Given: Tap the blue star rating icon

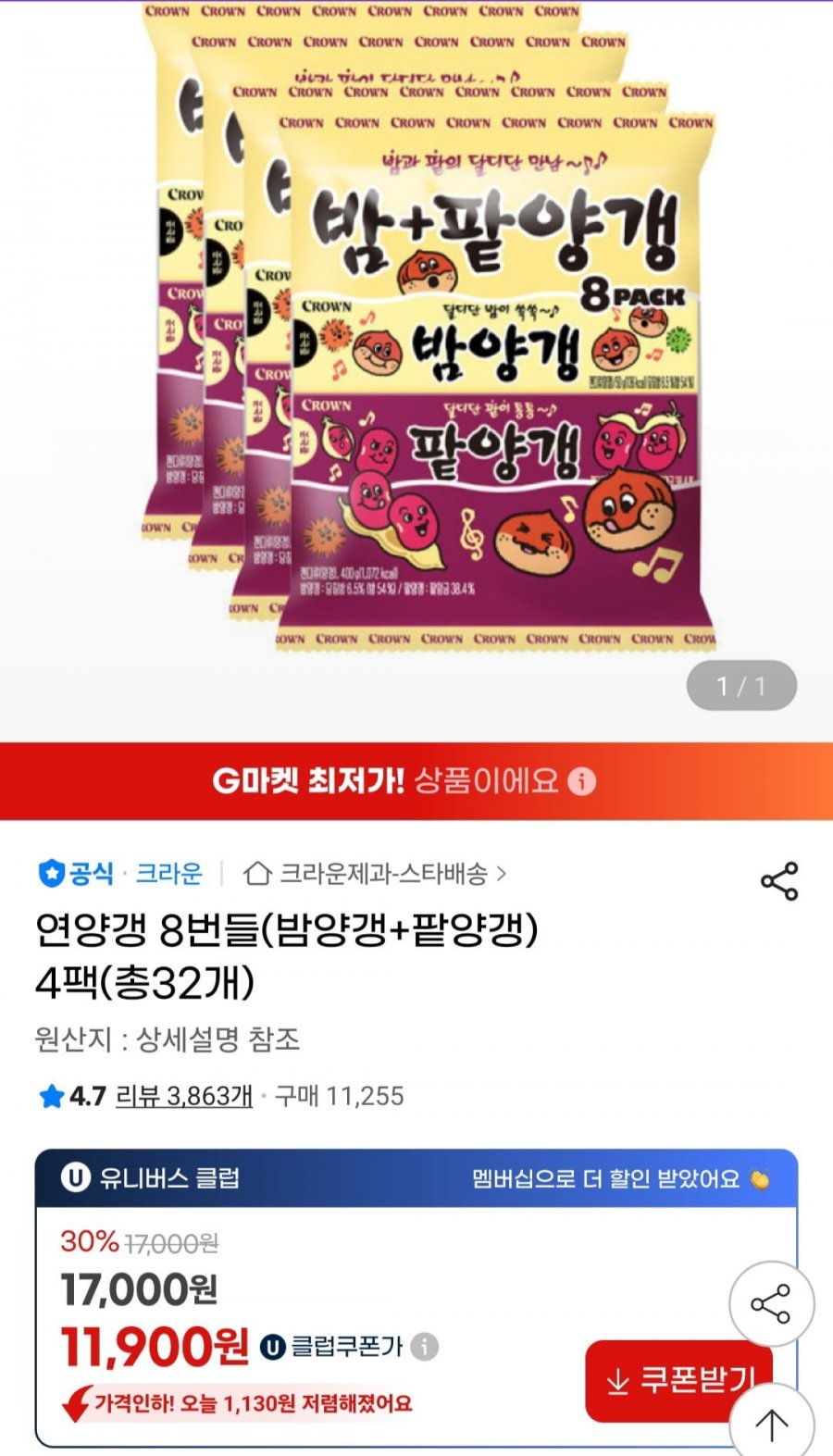Looking at the screenshot, I should [50, 1097].
